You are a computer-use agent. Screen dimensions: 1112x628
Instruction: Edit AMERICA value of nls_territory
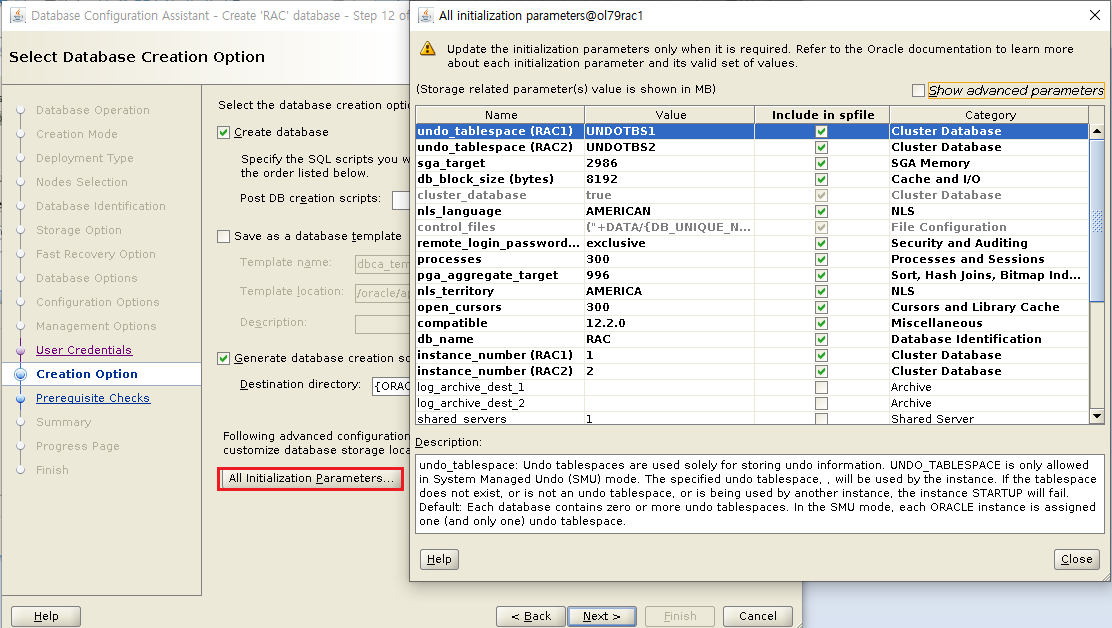[x=669, y=291]
